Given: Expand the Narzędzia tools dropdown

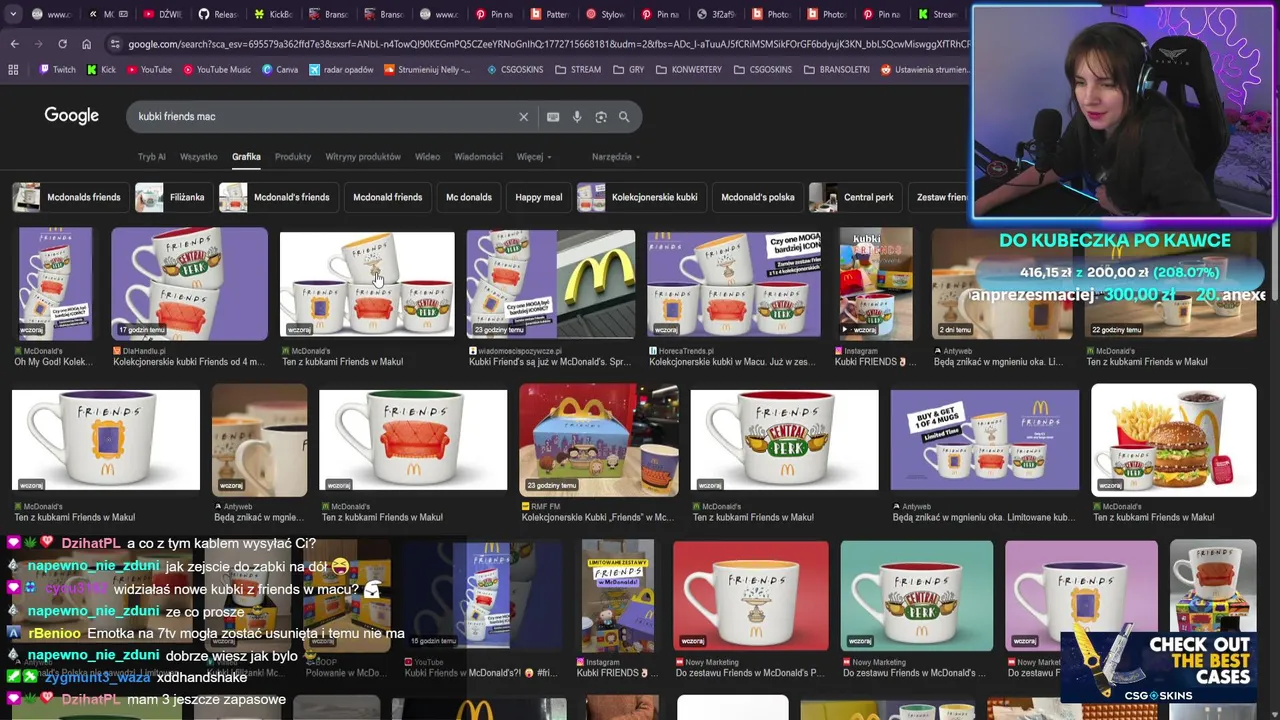Looking at the screenshot, I should point(616,157).
